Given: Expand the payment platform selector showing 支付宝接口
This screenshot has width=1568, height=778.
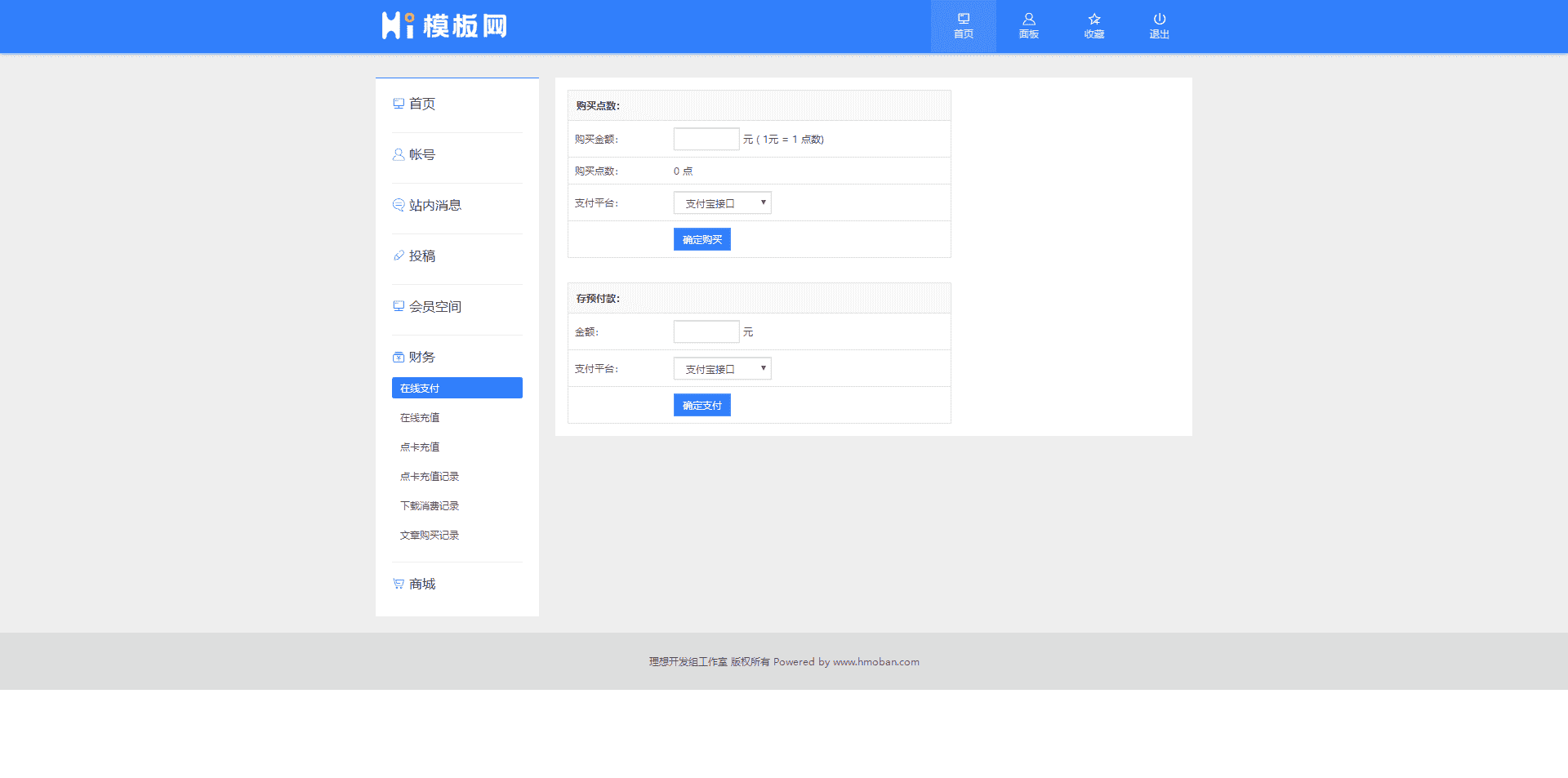Looking at the screenshot, I should tap(722, 202).
